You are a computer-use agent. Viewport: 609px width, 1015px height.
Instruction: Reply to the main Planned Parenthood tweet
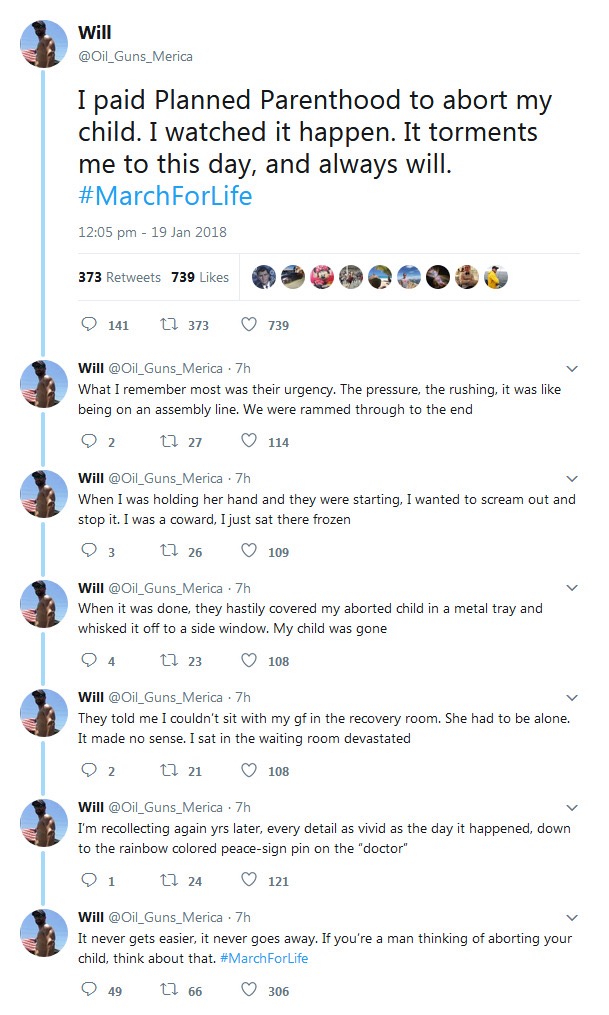[x=89, y=325]
